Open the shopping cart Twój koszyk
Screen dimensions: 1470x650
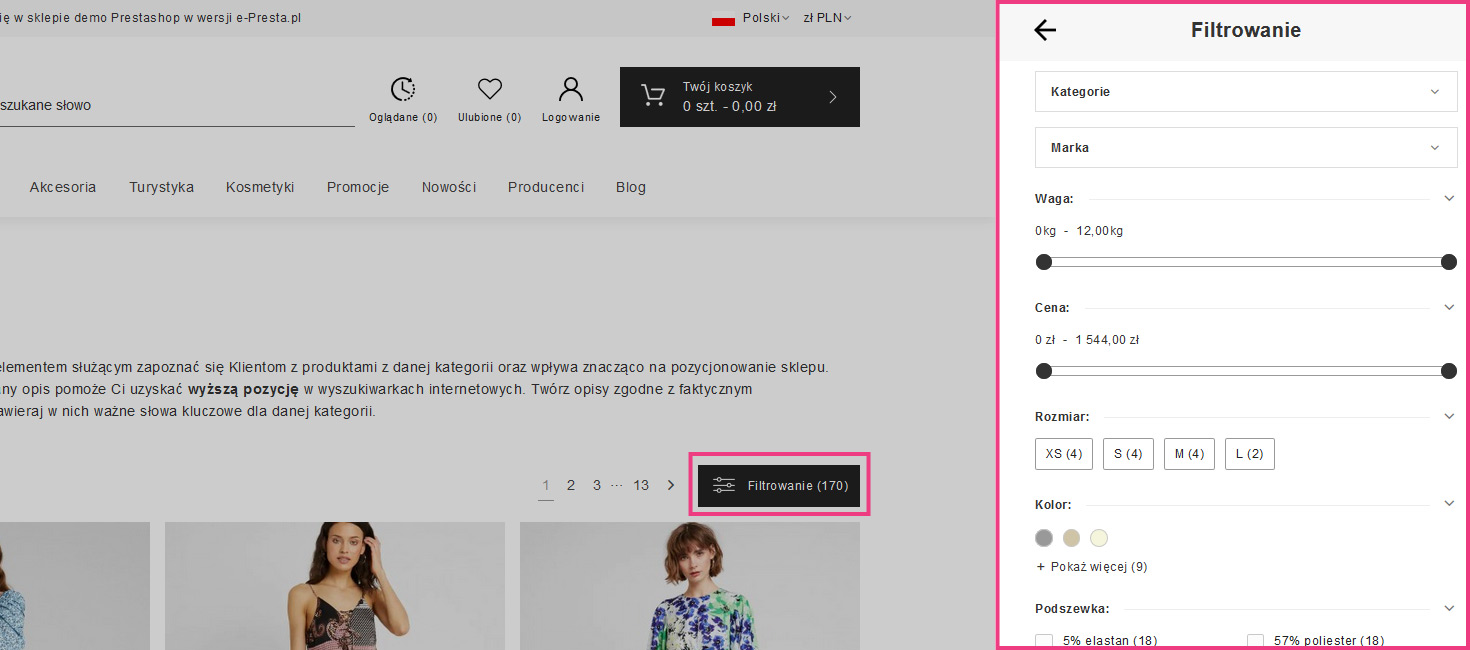pyautogui.click(x=739, y=97)
